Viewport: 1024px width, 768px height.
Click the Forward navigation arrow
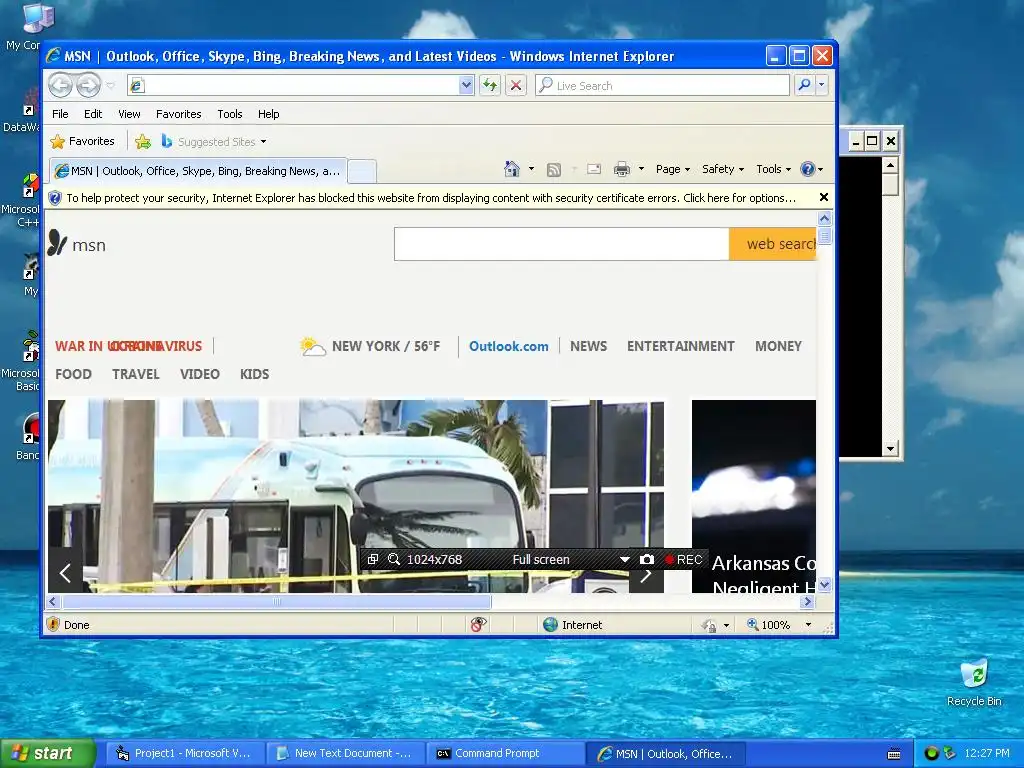point(89,85)
